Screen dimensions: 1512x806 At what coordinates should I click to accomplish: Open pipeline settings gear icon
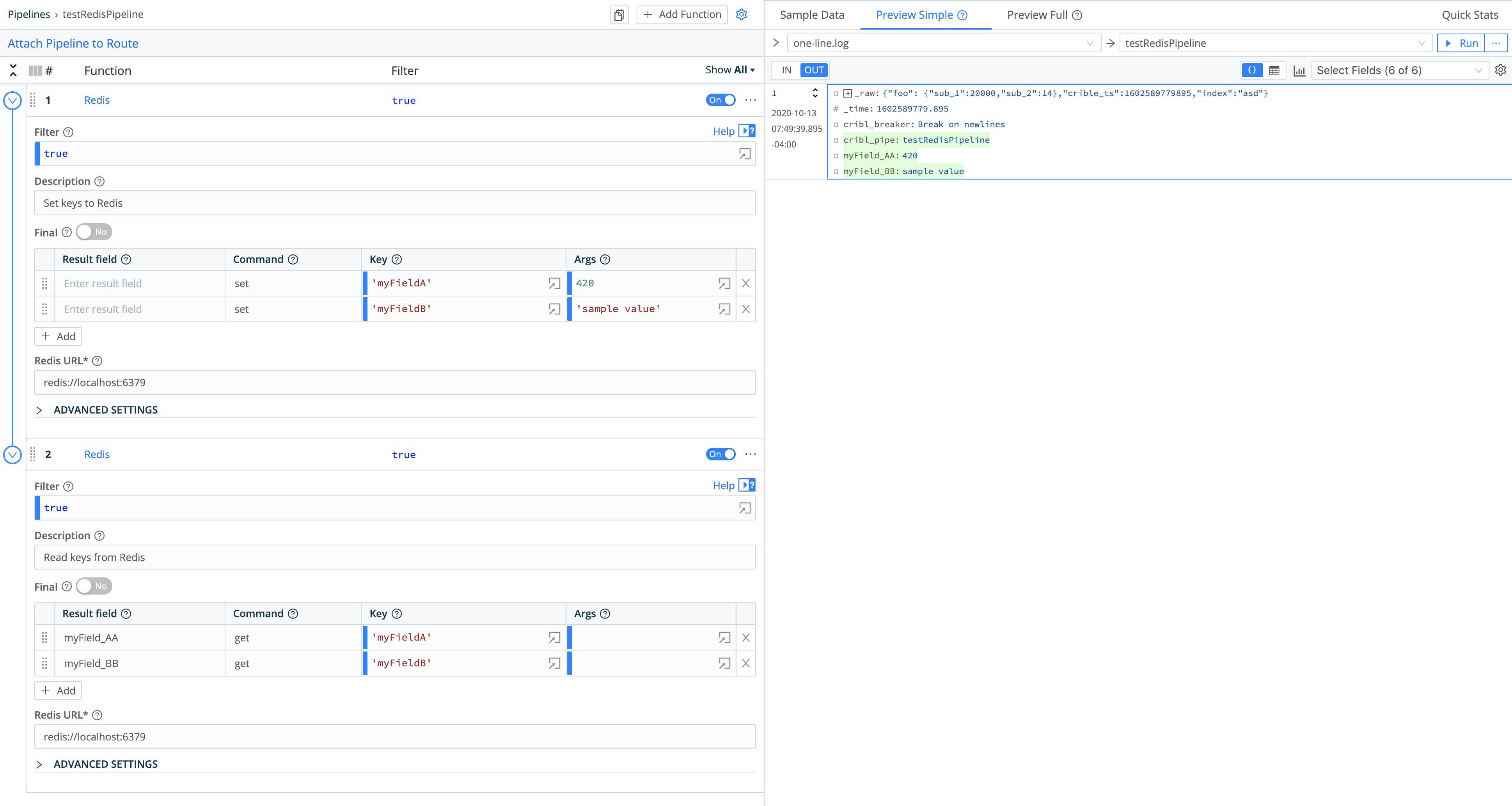[x=741, y=15]
